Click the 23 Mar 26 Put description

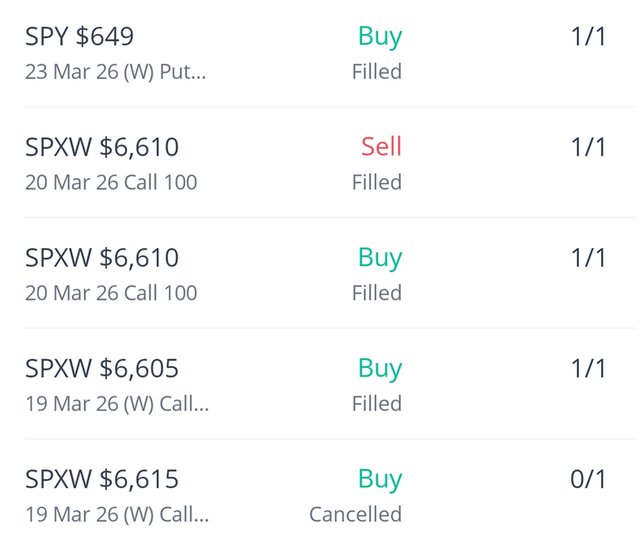(x=115, y=72)
